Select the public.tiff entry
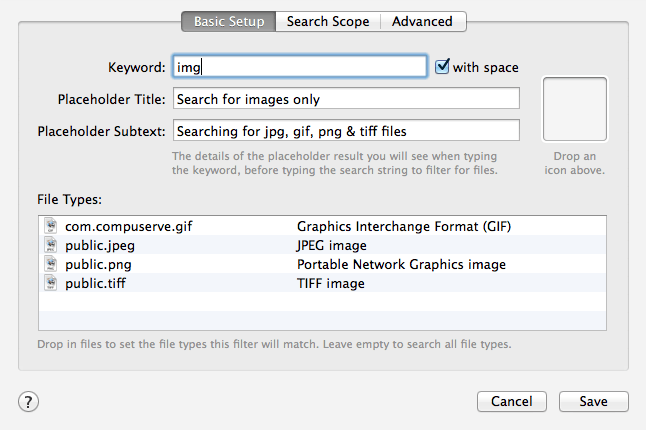646x430 pixels. [x=322, y=283]
